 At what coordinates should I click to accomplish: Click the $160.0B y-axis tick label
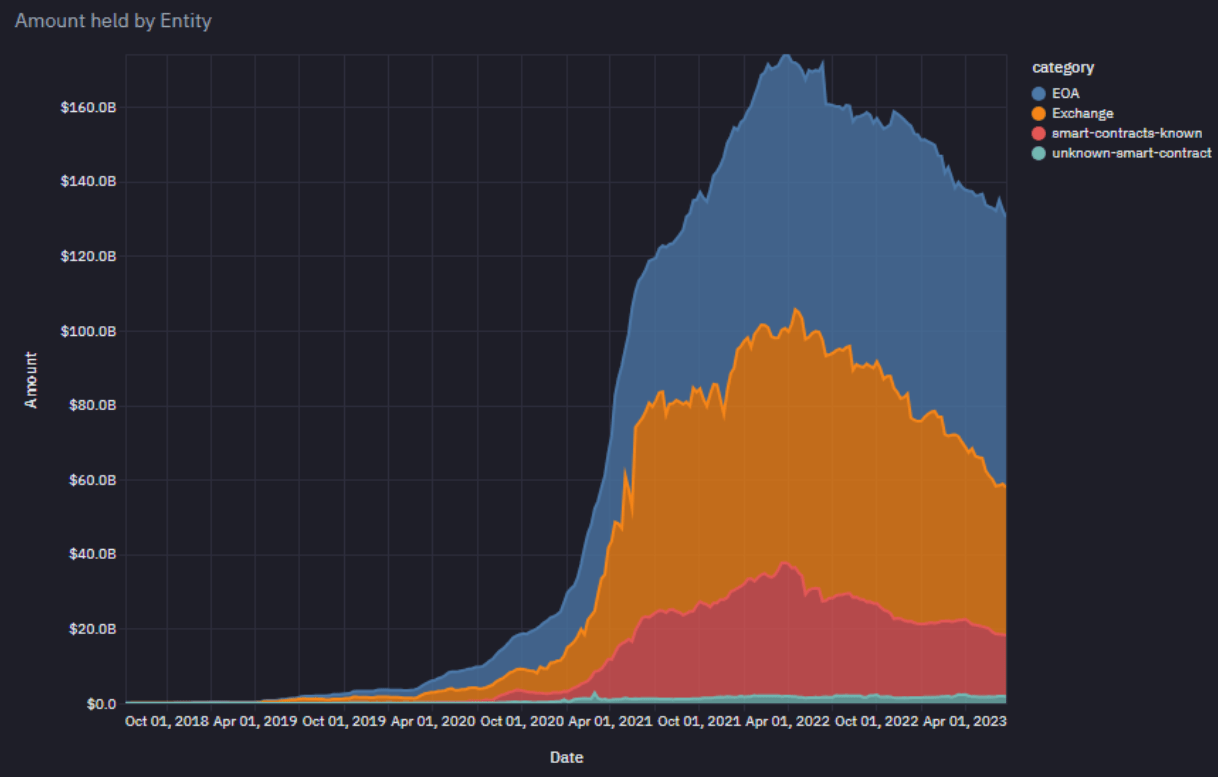(x=86, y=107)
